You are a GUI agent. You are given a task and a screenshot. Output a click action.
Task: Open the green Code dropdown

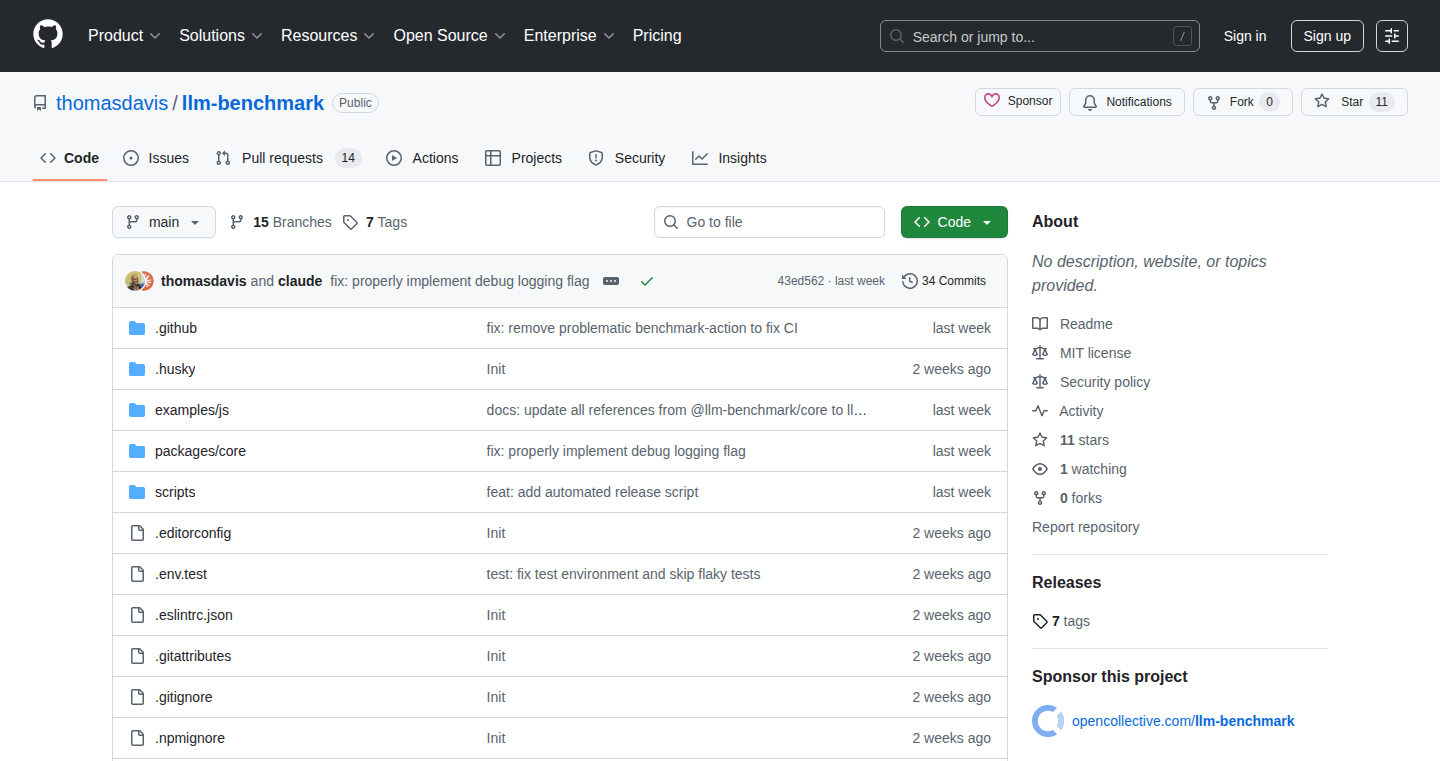[954, 222]
